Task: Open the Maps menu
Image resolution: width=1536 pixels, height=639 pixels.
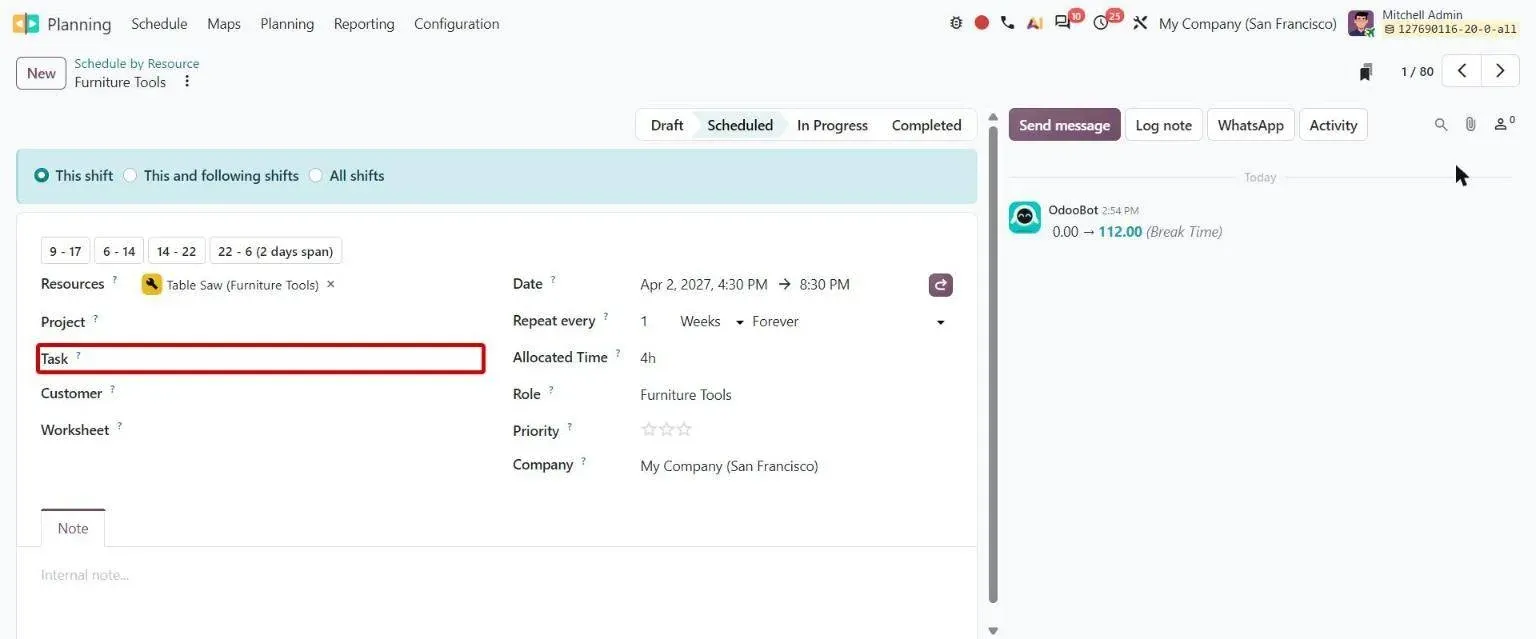Action: tap(224, 23)
